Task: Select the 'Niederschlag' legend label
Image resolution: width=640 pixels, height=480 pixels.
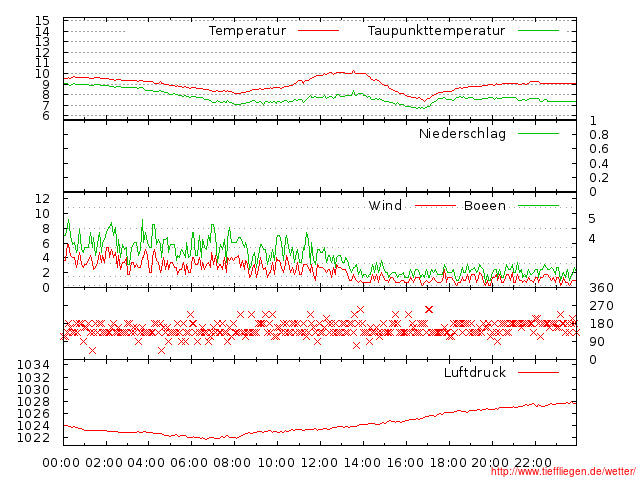Action: [462, 133]
